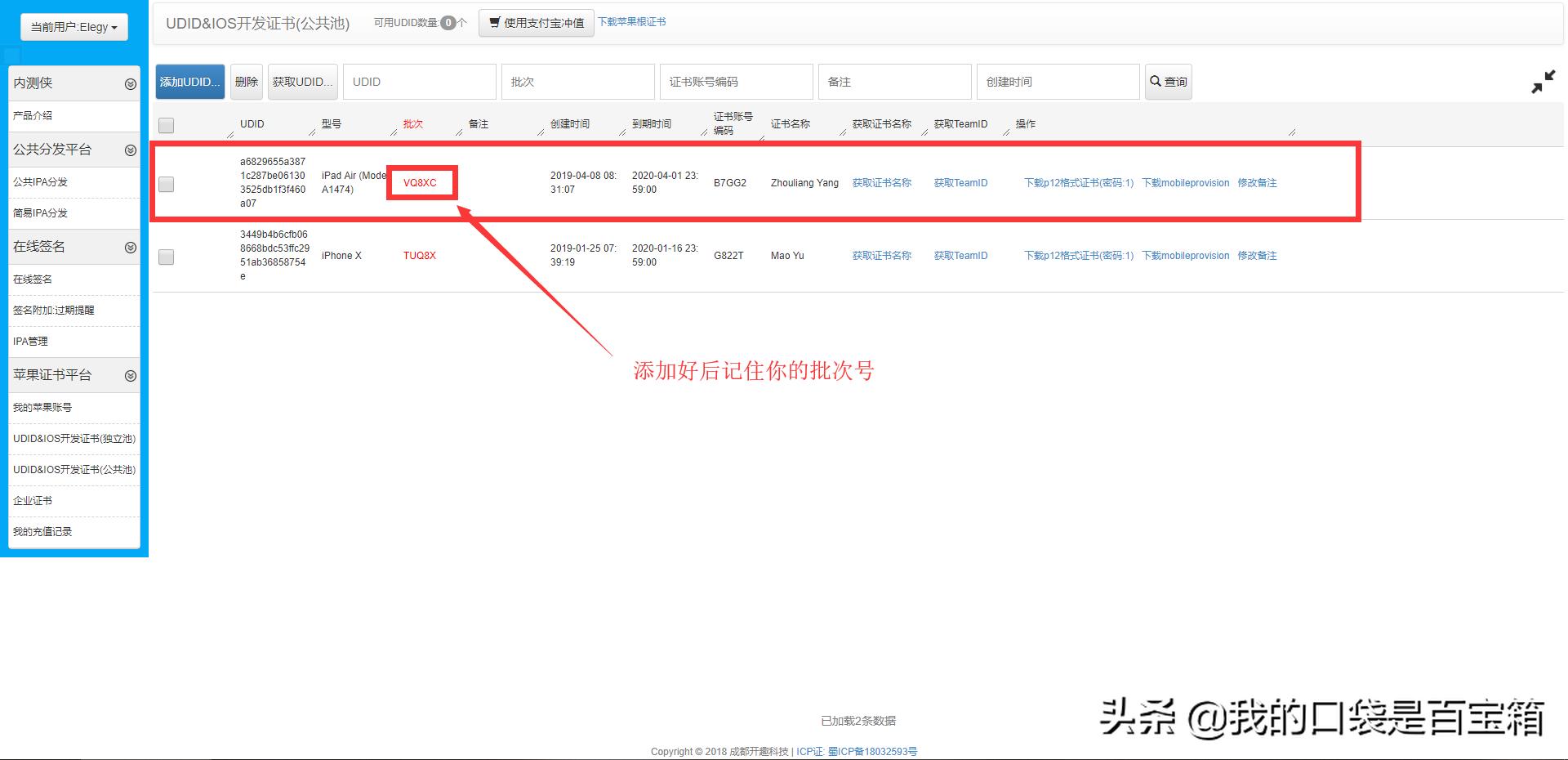Download the p12 certificate for account B7GG2
1568x760 pixels.
point(1078,182)
